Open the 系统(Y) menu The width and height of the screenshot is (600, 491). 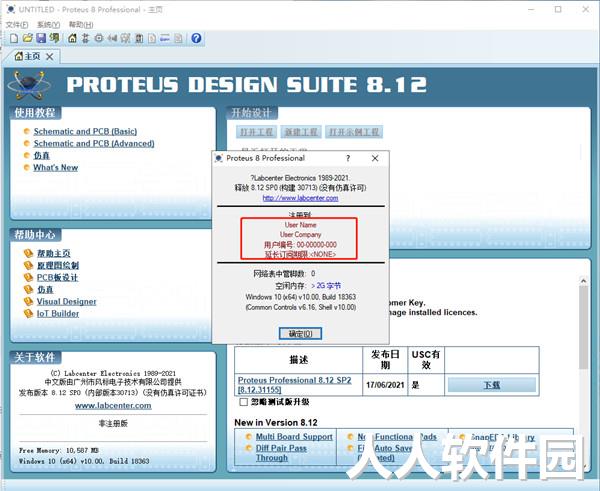[49, 24]
